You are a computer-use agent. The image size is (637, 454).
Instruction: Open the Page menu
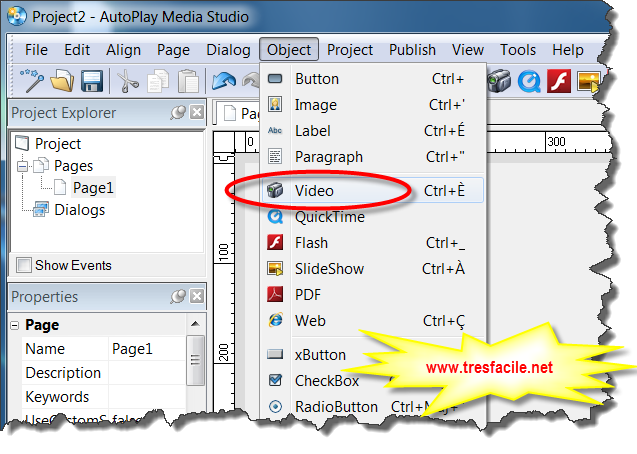point(173,50)
